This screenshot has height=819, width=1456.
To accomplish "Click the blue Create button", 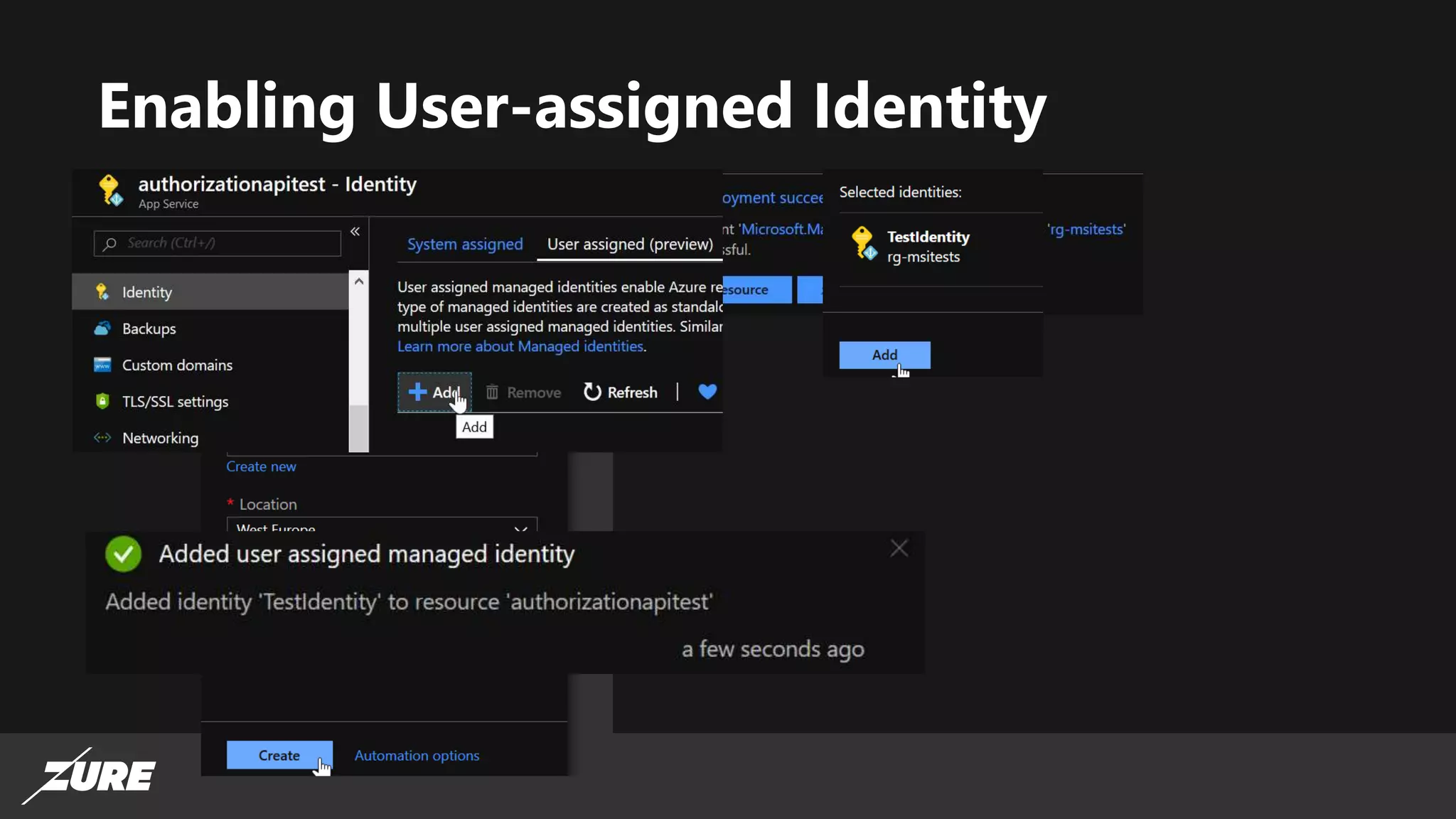I will pos(279,755).
